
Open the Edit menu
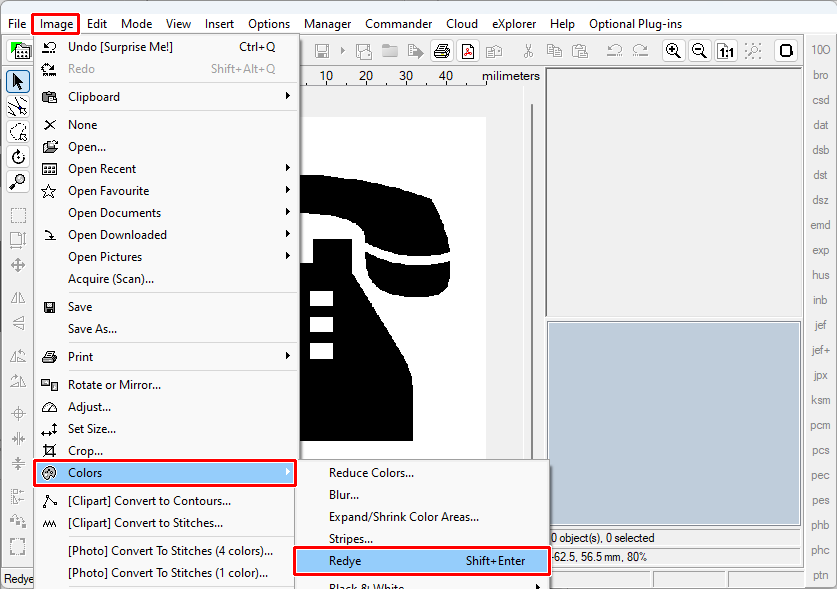tap(97, 24)
